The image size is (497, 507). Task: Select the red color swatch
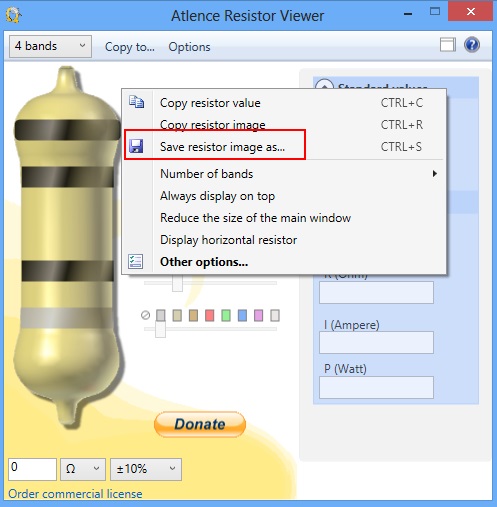209,315
